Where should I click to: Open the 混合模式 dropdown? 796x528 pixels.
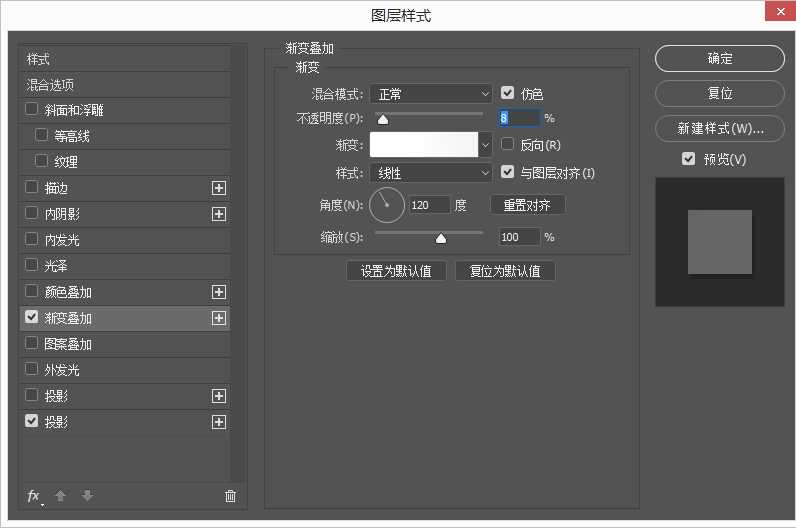point(431,94)
